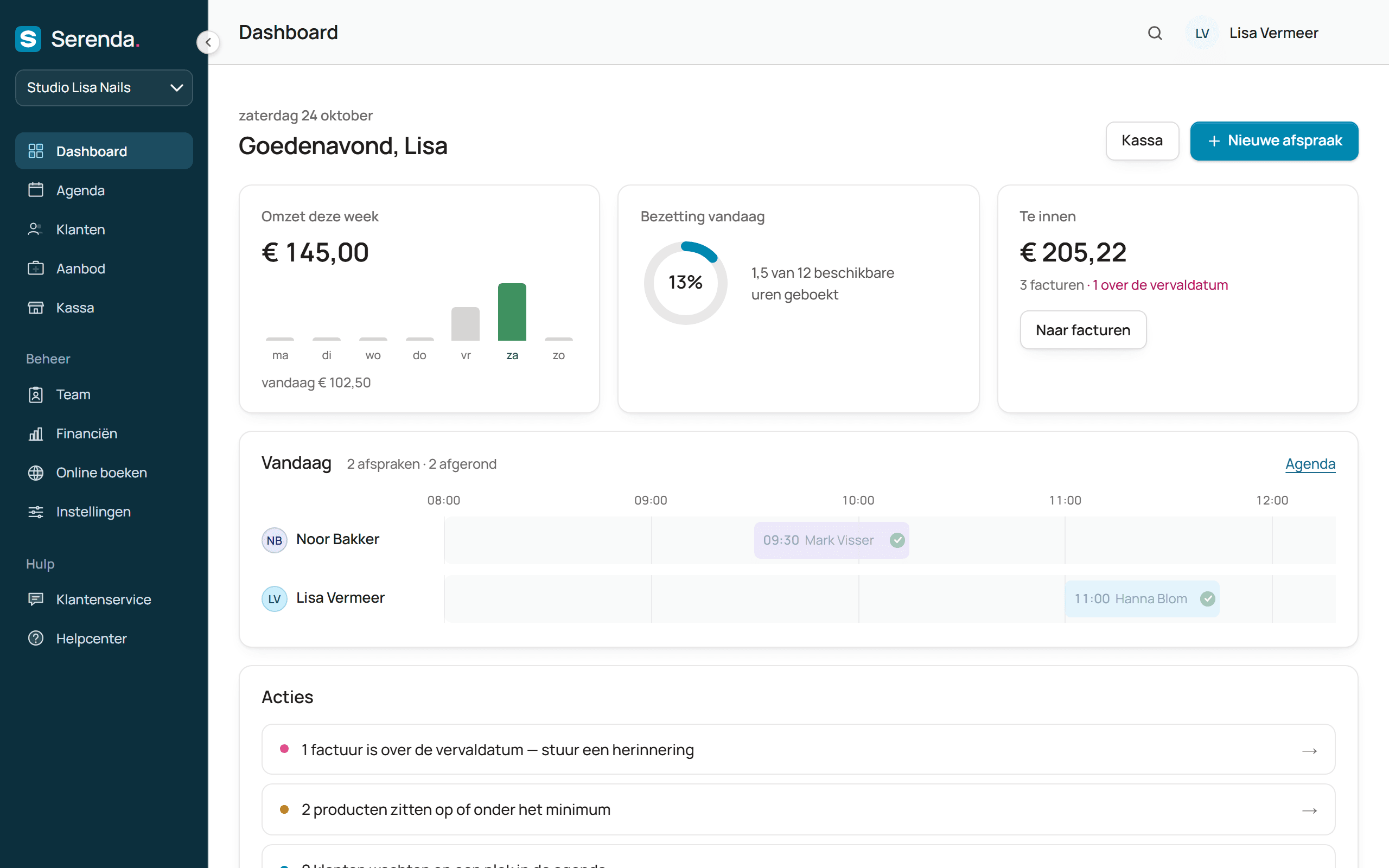Click the grey vr bar in revenue chart
This screenshot has width=1389, height=868.
(x=466, y=324)
